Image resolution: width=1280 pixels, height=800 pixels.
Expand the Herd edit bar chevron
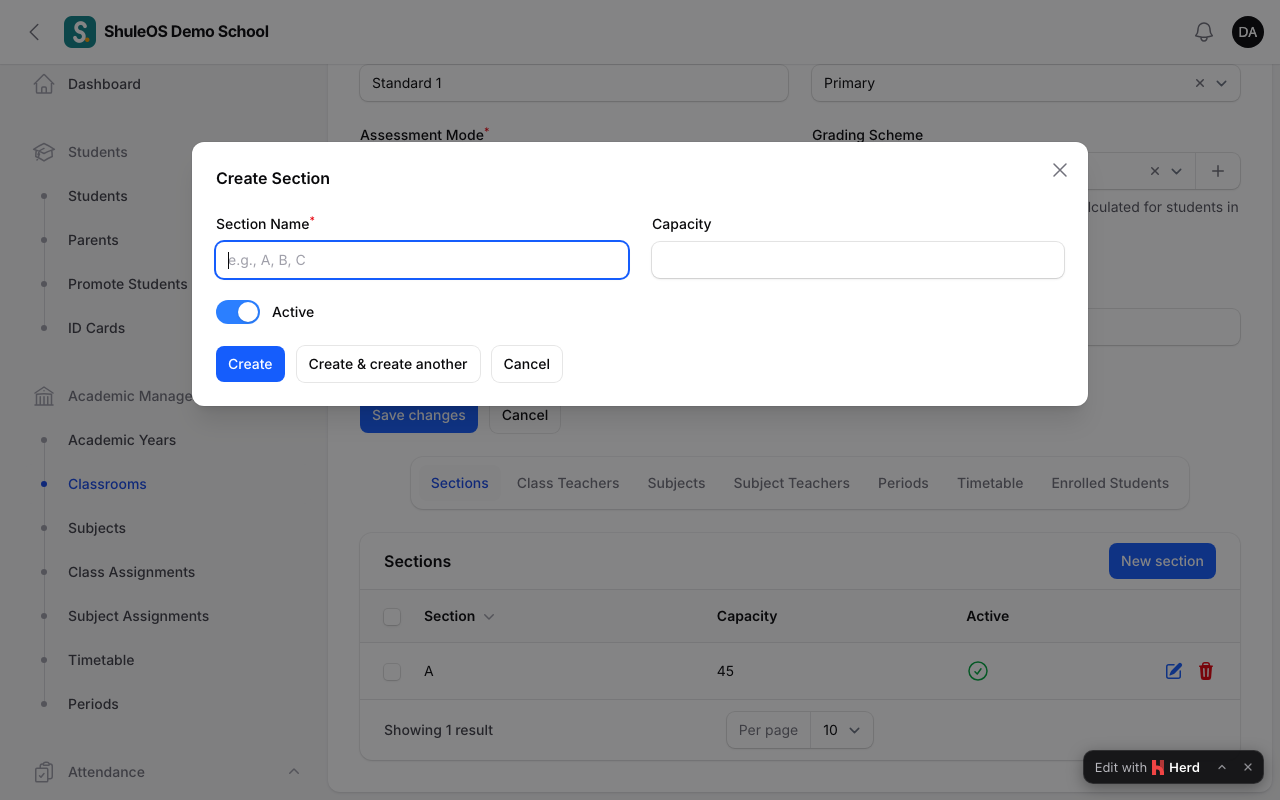1222,767
